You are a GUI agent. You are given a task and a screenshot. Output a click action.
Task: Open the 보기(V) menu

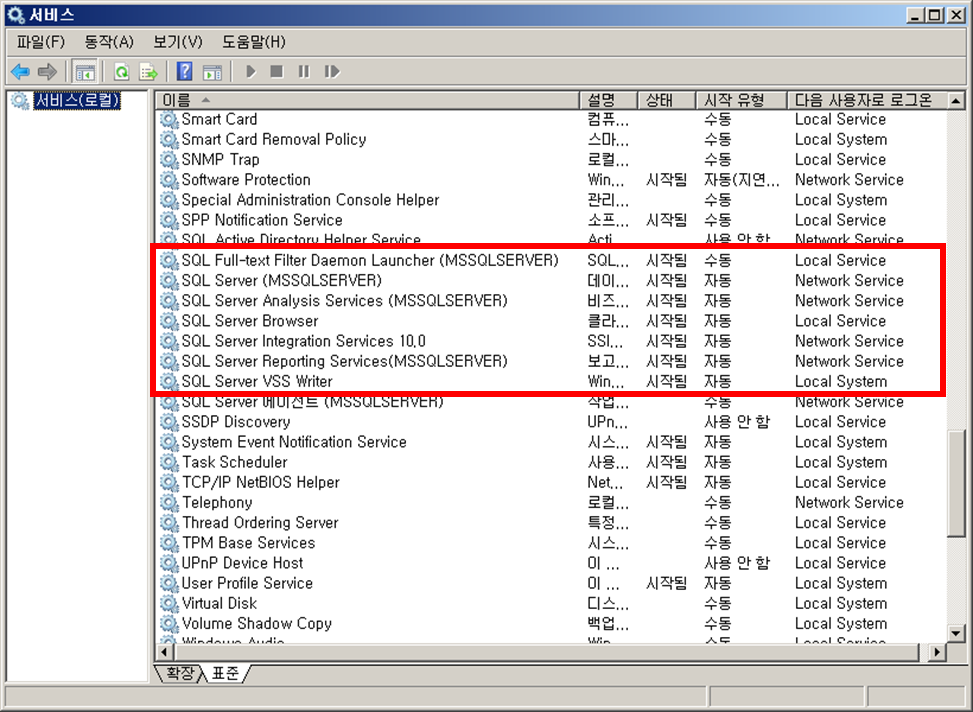coord(177,42)
